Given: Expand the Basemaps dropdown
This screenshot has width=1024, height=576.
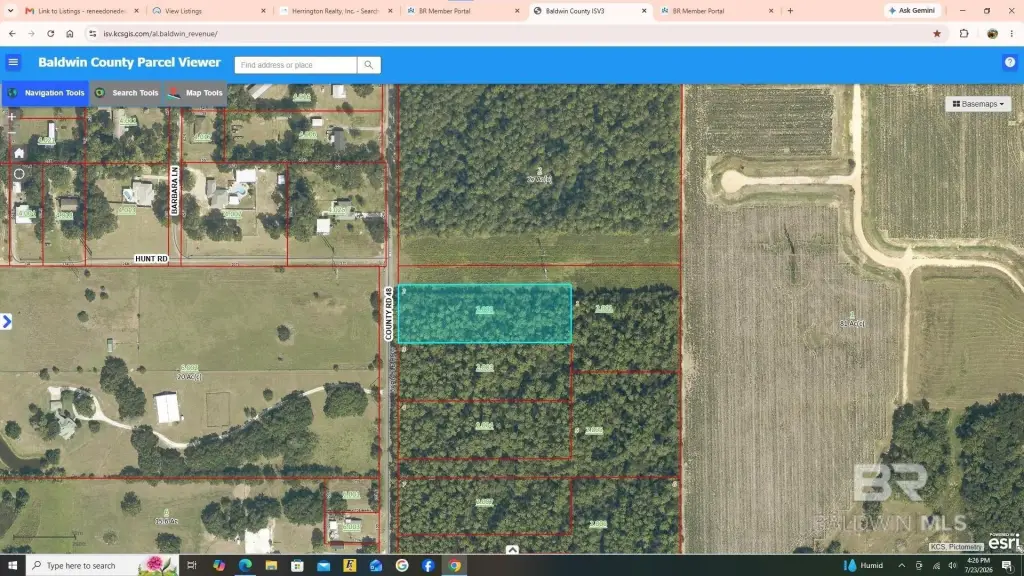Looking at the screenshot, I should [x=978, y=104].
